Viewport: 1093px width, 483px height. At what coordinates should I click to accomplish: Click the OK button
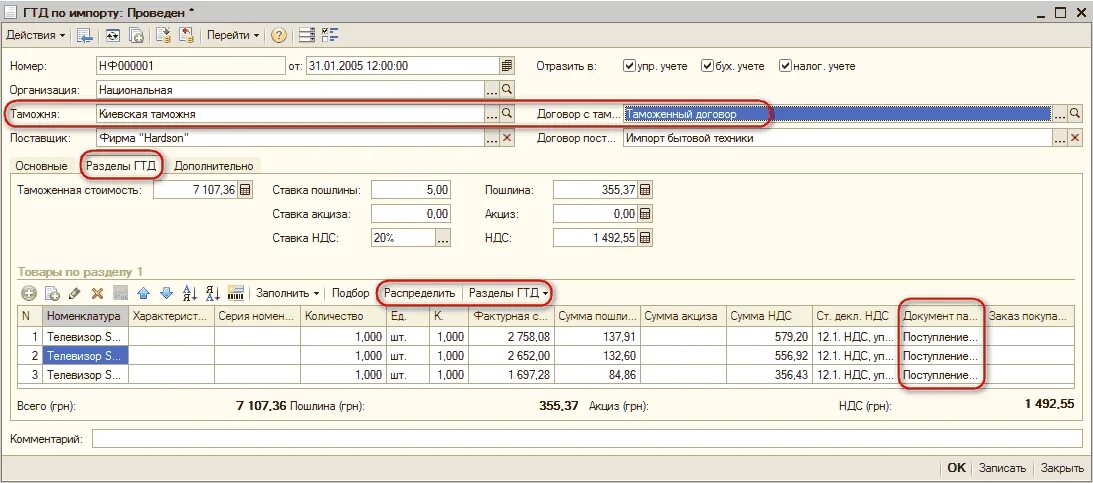956,468
